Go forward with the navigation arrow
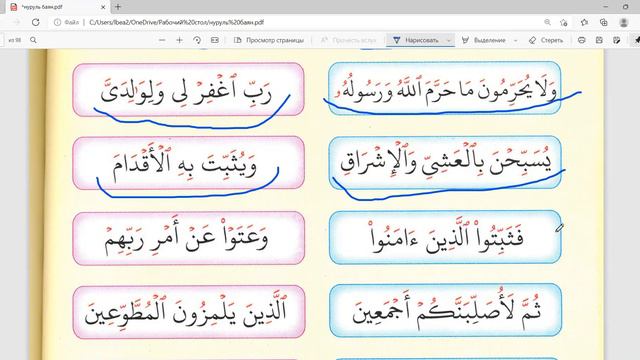This screenshot has width=640, height=360. click(17, 22)
